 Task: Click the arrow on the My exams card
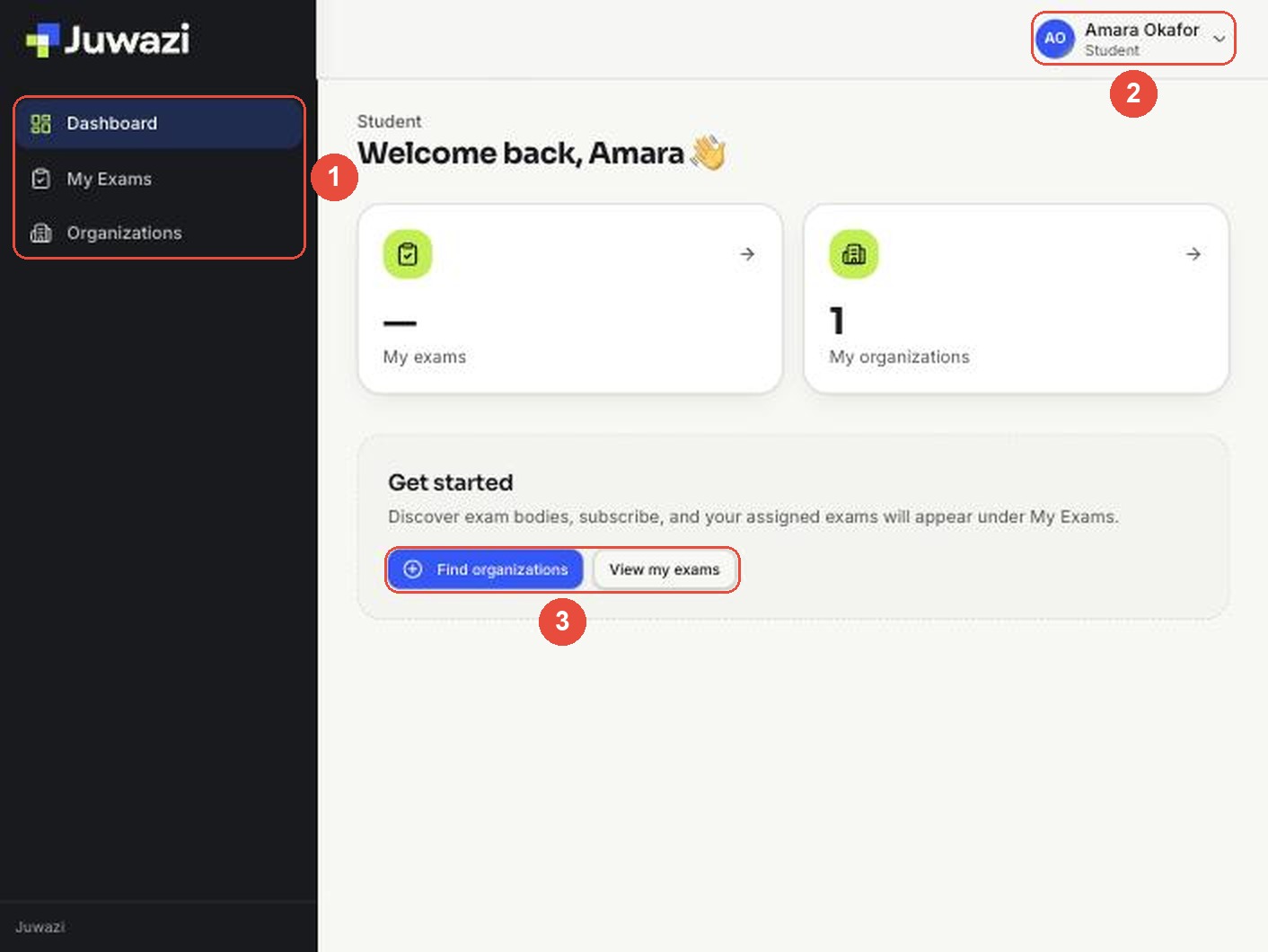coord(747,254)
